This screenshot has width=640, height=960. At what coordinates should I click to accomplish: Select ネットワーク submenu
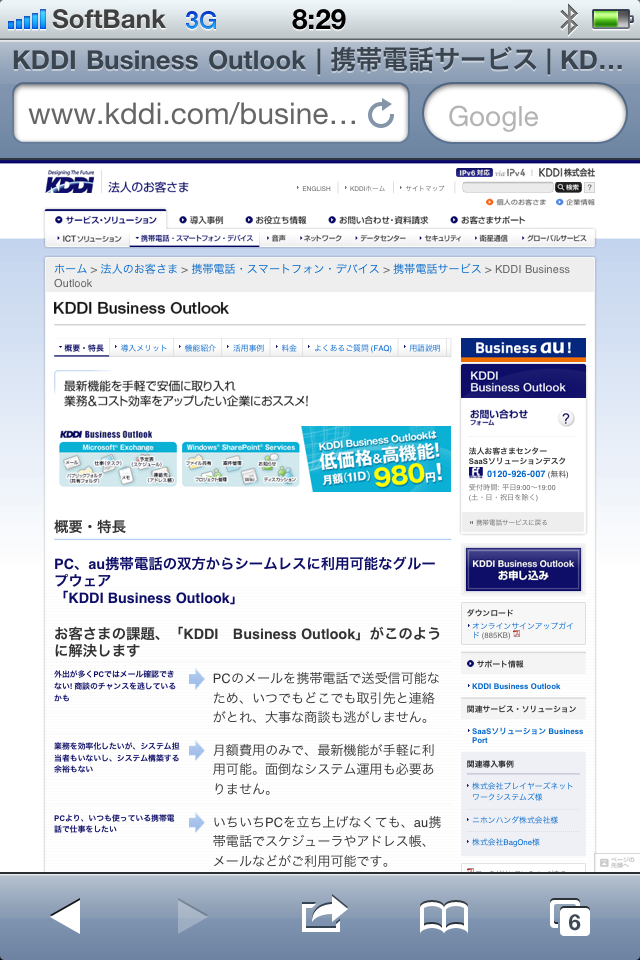tap(321, 238)
